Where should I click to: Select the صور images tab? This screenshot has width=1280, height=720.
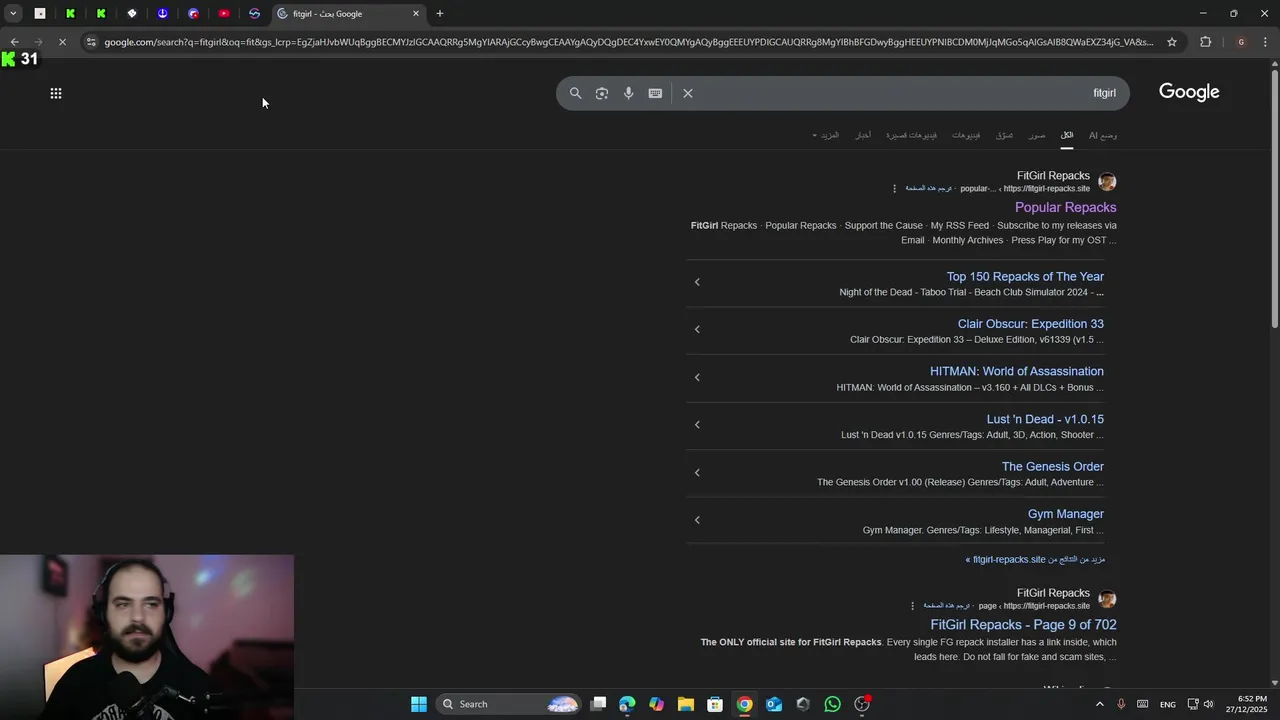[x=1037, y=135]
